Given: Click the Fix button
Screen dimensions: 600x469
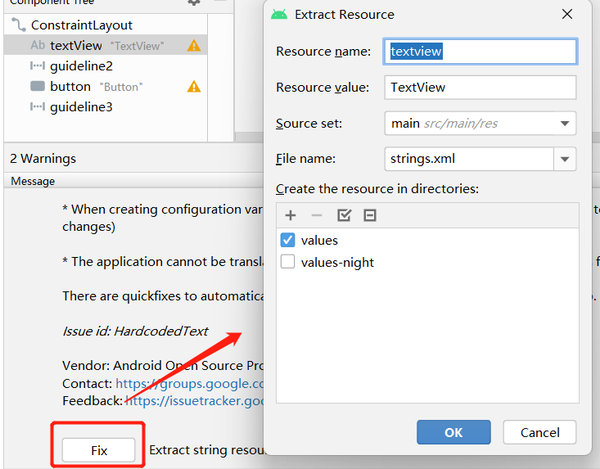Looking at the screenshot, I should click(x=99, y=450).
